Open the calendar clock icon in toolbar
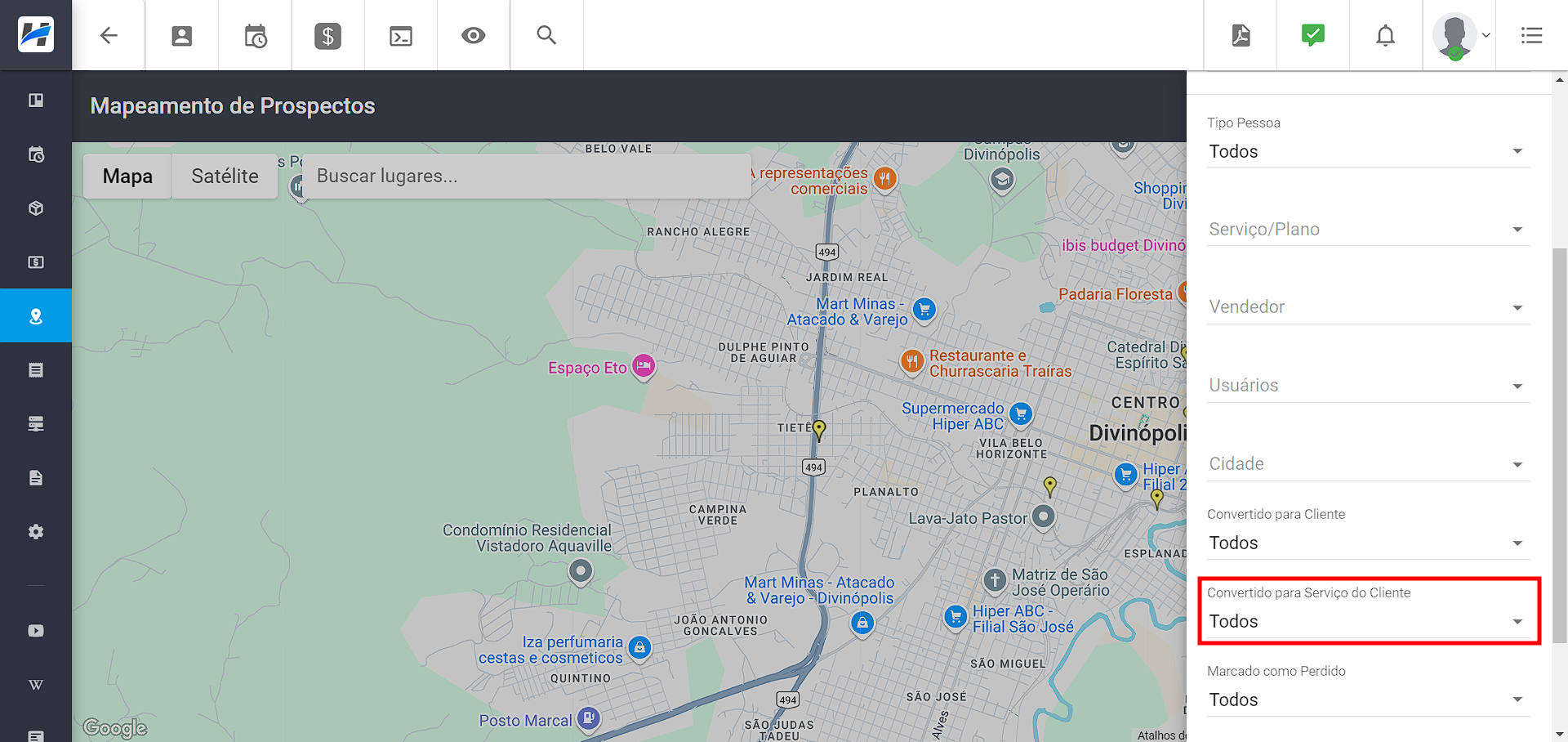1568x742 pixels. (x=255, y=35)
